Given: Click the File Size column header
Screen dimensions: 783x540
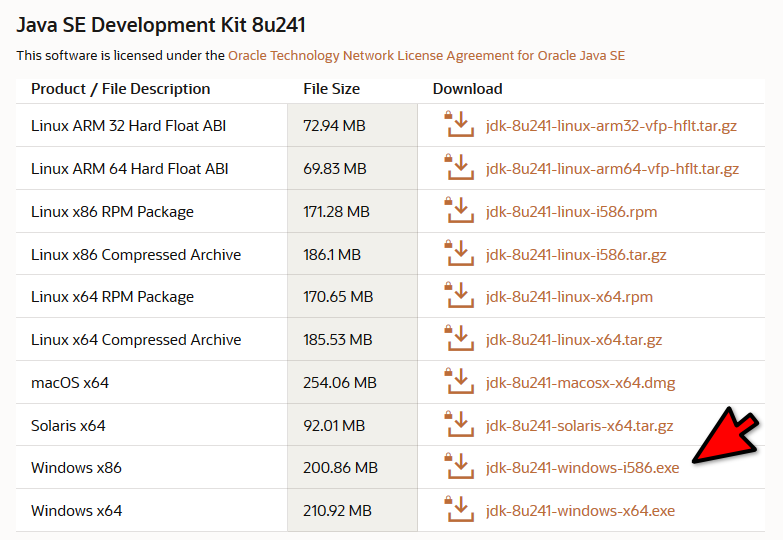Looking at the screenshot, I should 332,89.
